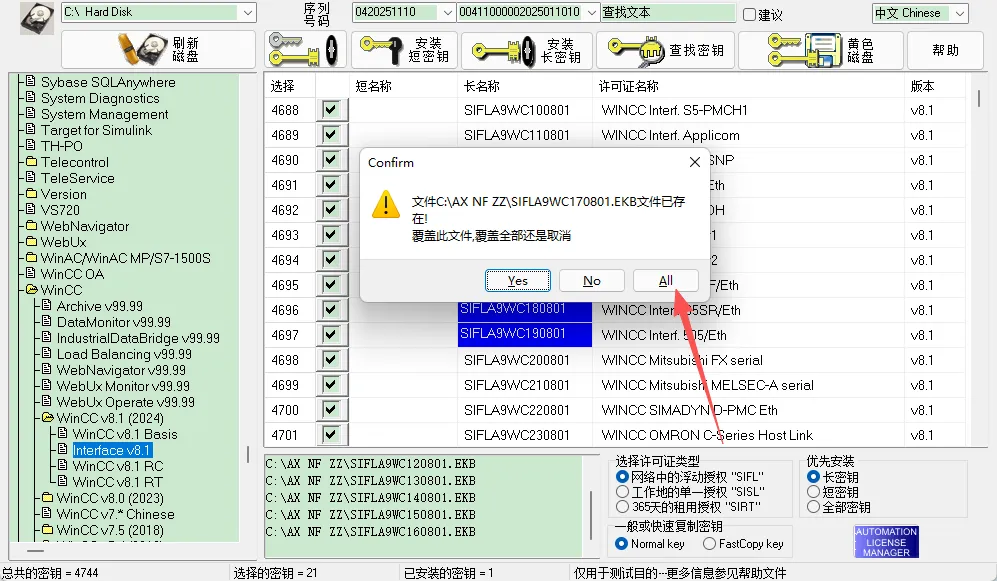Click document icon beside WinCC v8.1 Basis

62,434
